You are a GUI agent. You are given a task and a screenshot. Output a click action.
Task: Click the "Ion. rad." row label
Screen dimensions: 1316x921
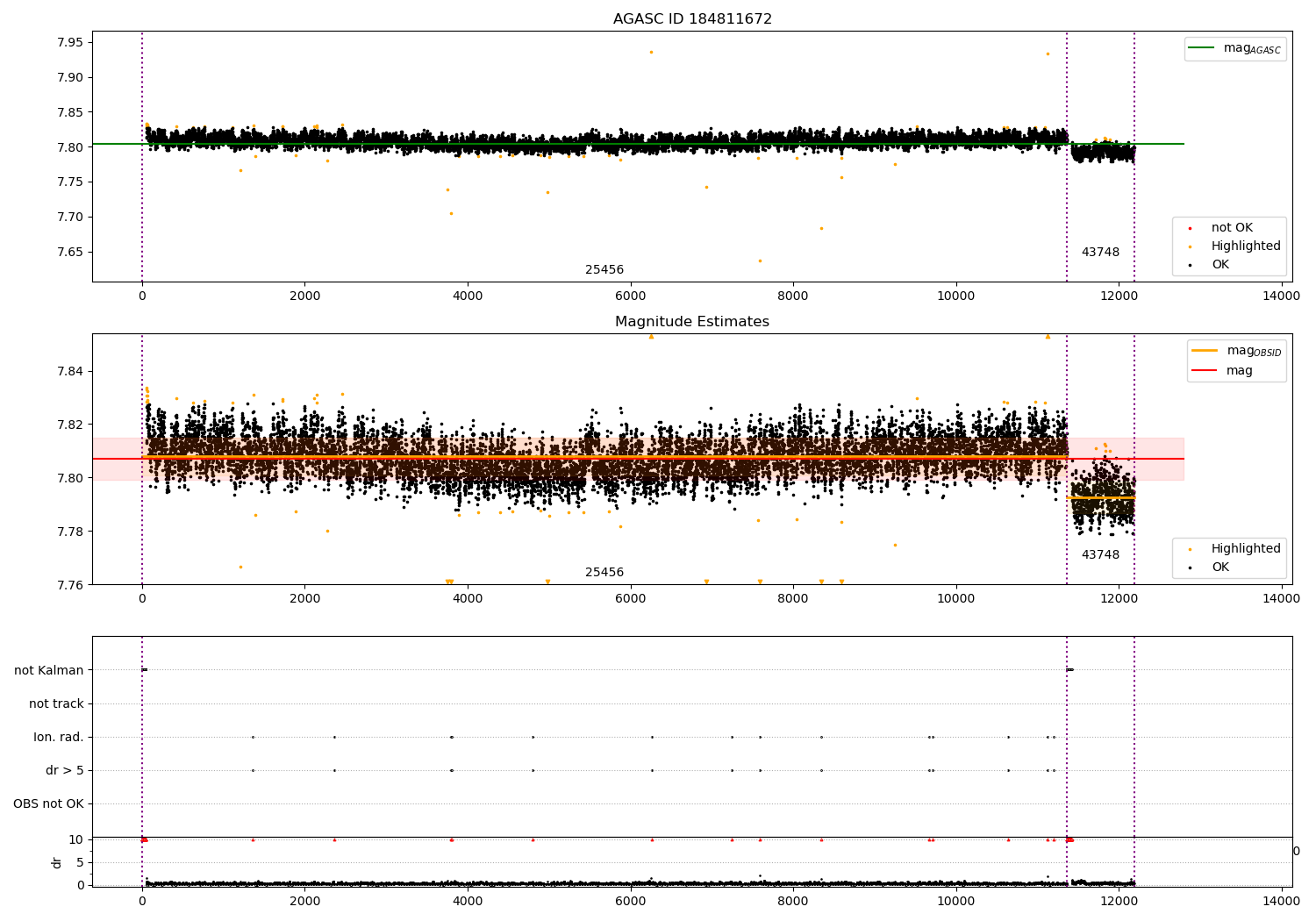(59, 738)
